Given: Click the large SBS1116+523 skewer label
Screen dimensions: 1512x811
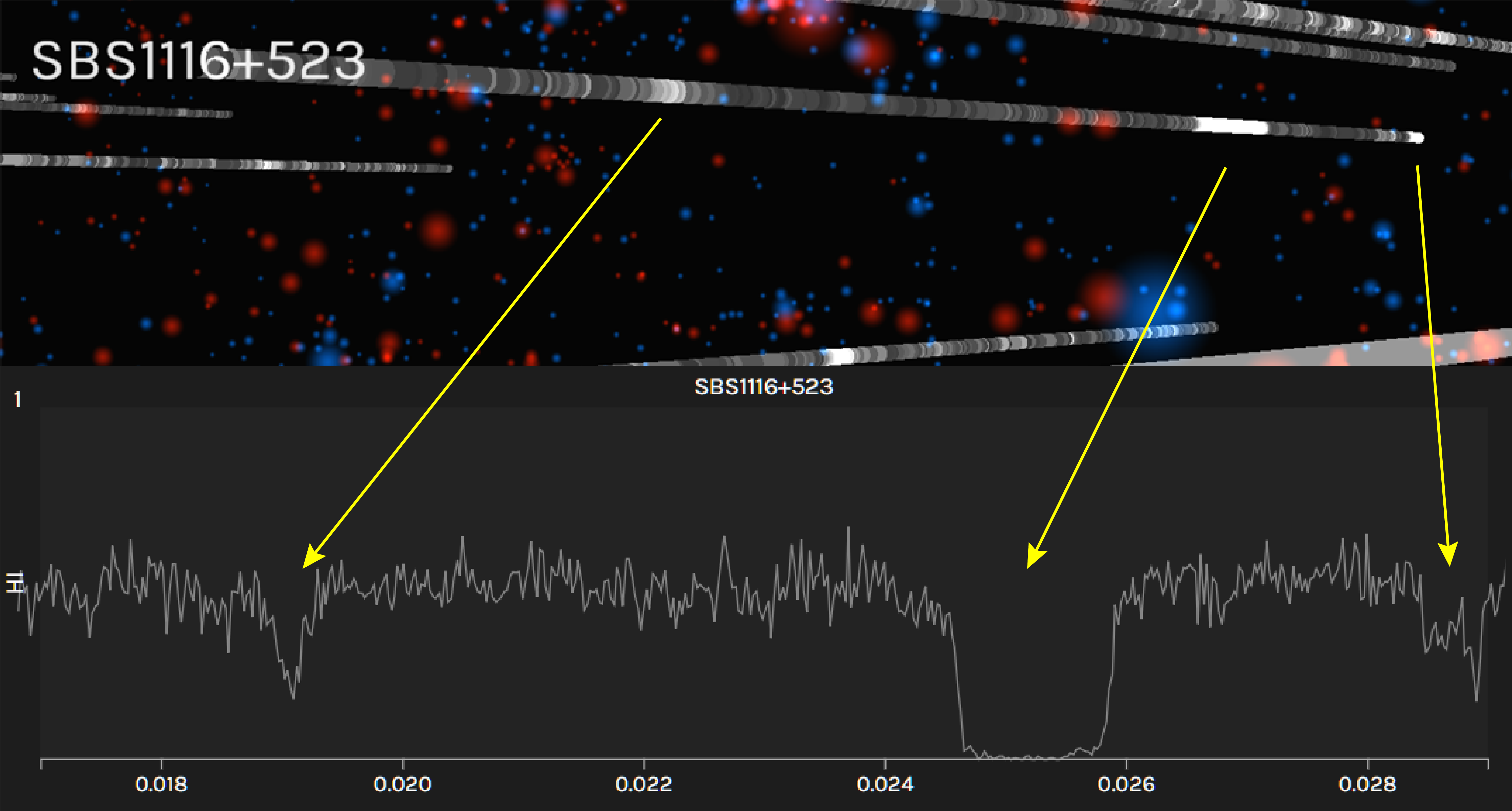Looking at the screenshot, I should point(198,60).
